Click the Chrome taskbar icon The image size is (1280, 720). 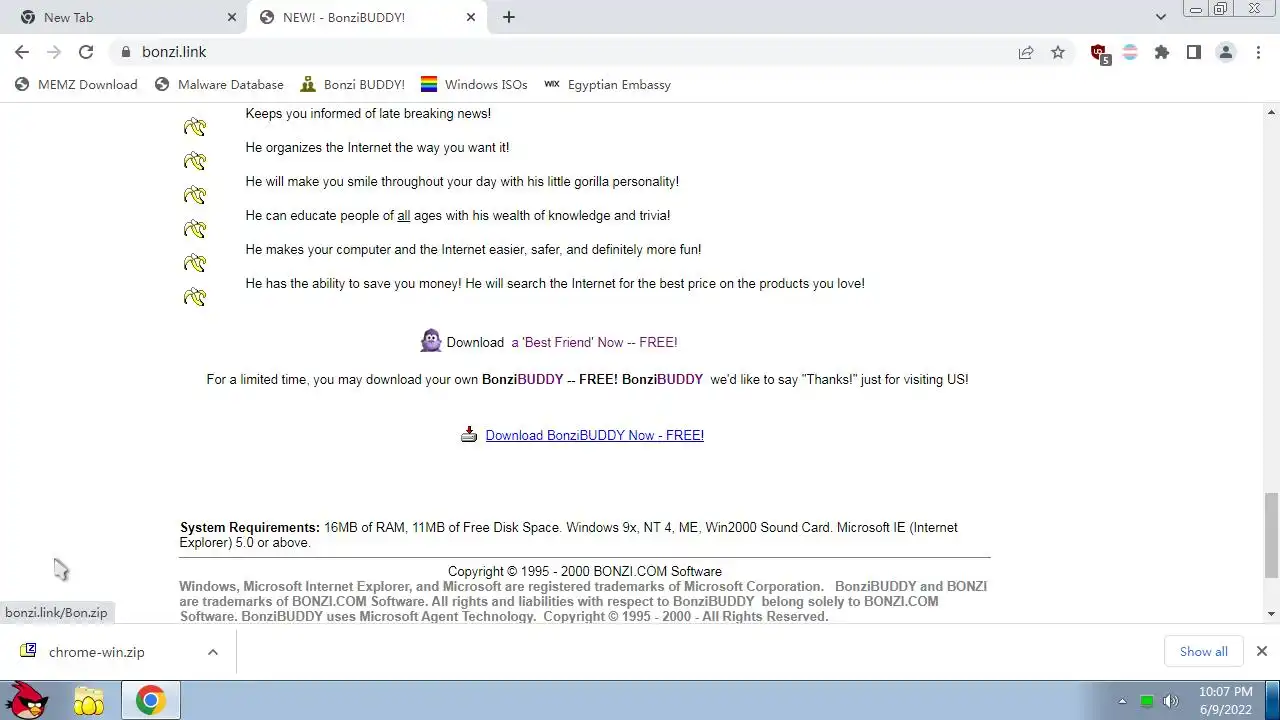(x=151, y=701)
